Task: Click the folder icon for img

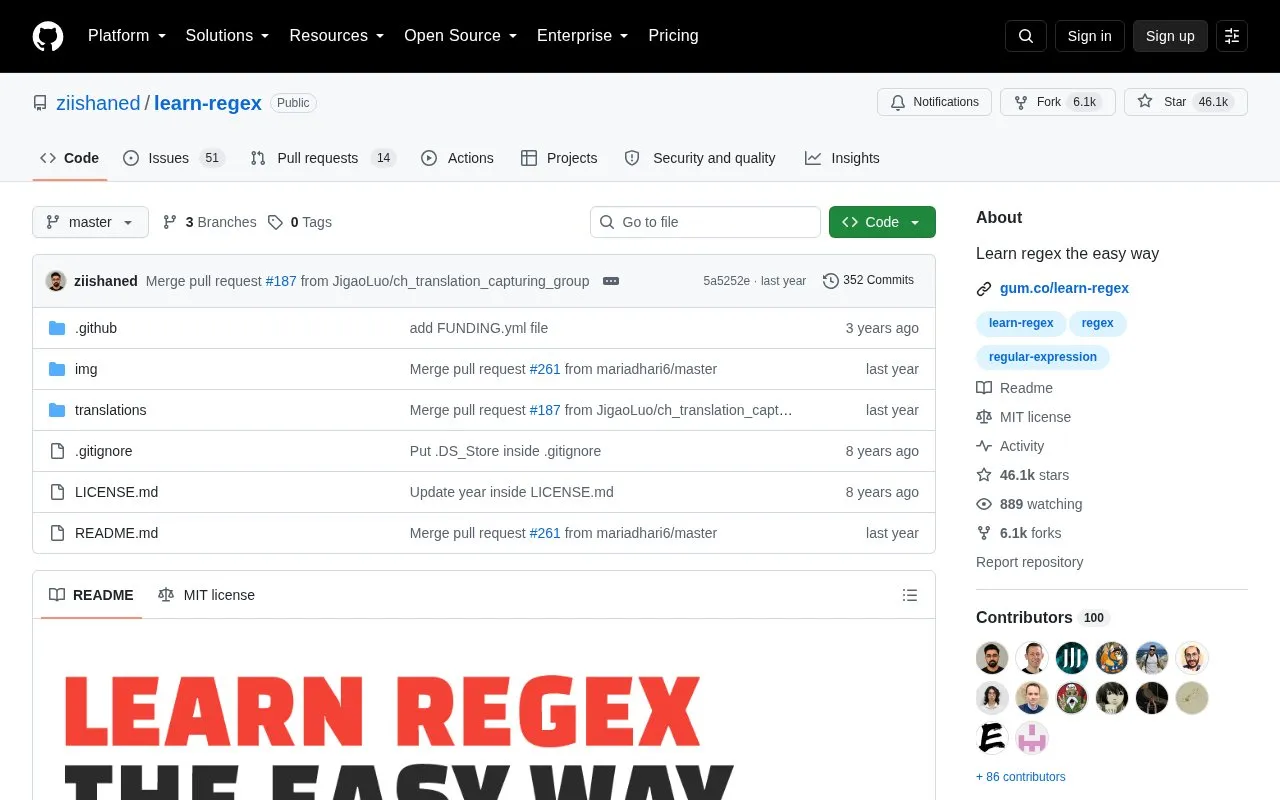Action: pos(57,369)
